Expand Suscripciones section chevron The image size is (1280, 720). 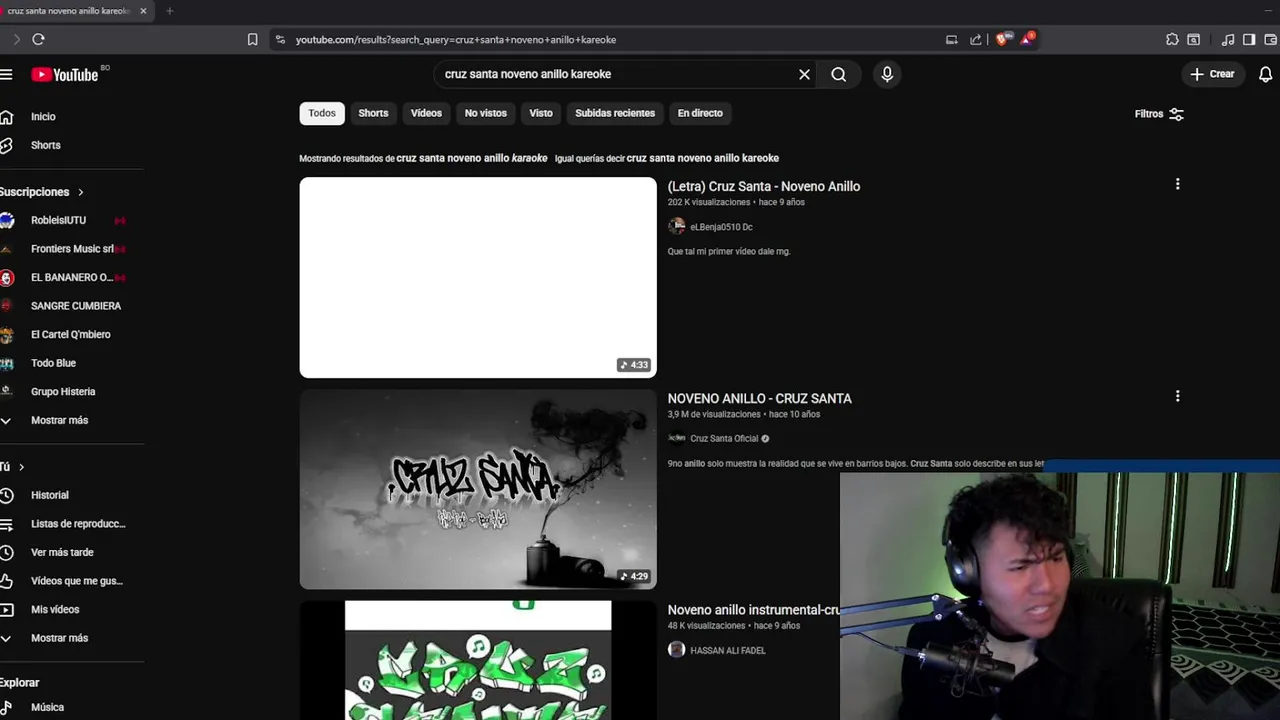click(81, 192)
